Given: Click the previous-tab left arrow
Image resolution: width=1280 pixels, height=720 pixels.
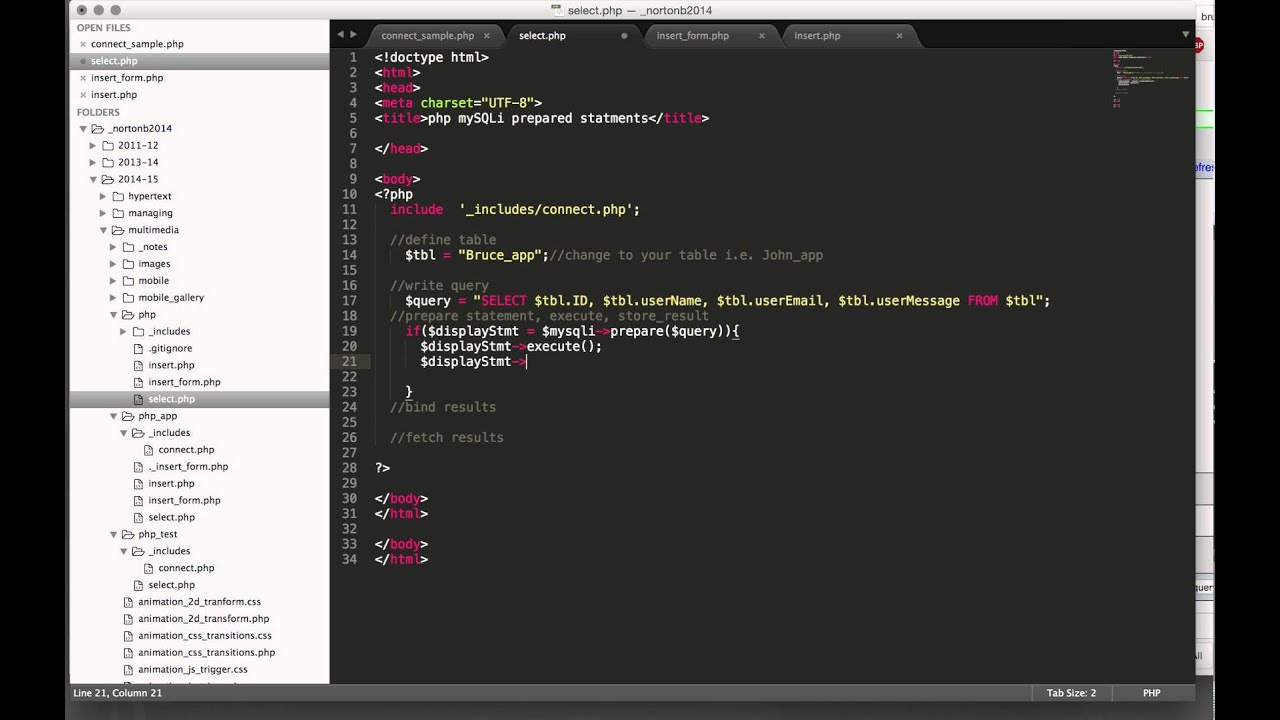Looking at the screenshot, I should tap(340, 35).
